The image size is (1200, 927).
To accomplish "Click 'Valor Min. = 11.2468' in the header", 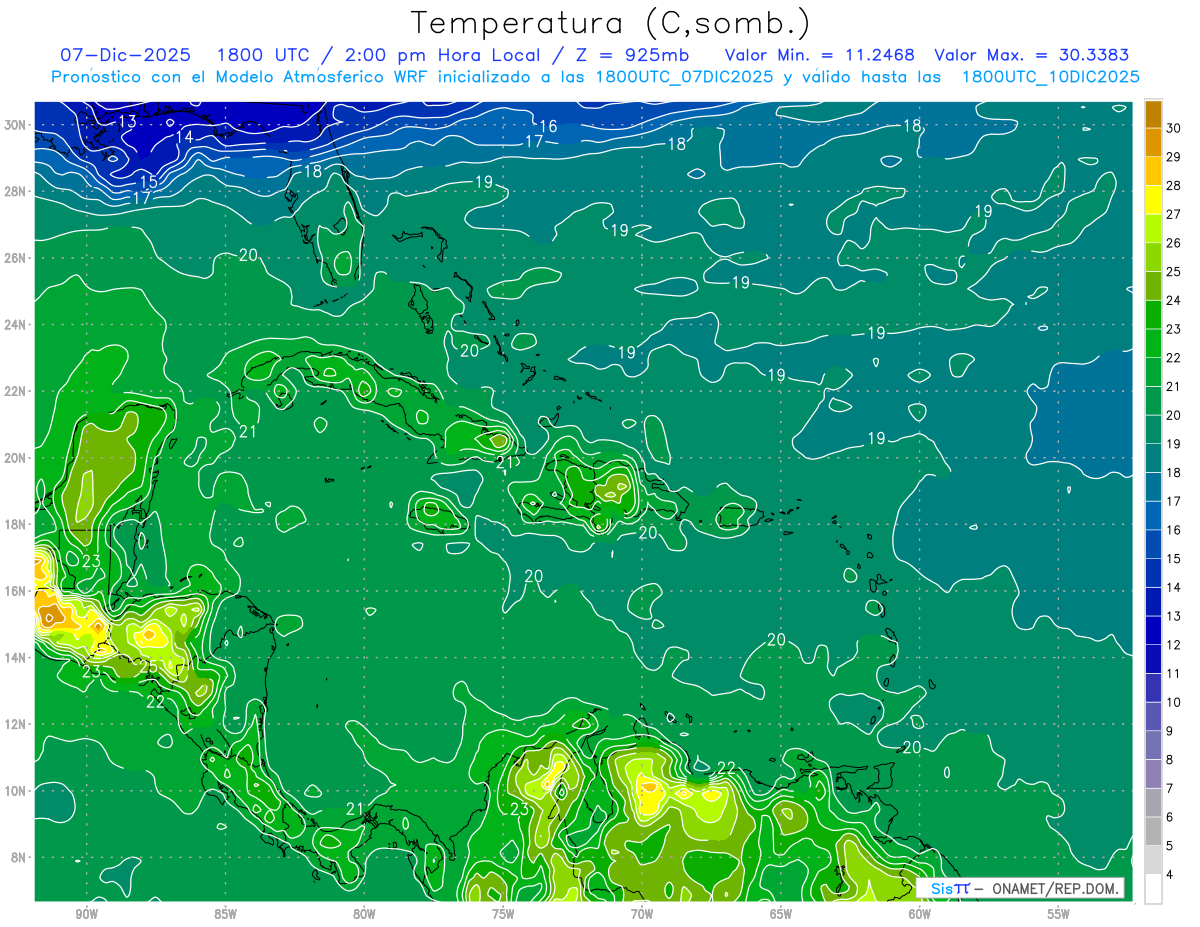I will click(820, 55).
